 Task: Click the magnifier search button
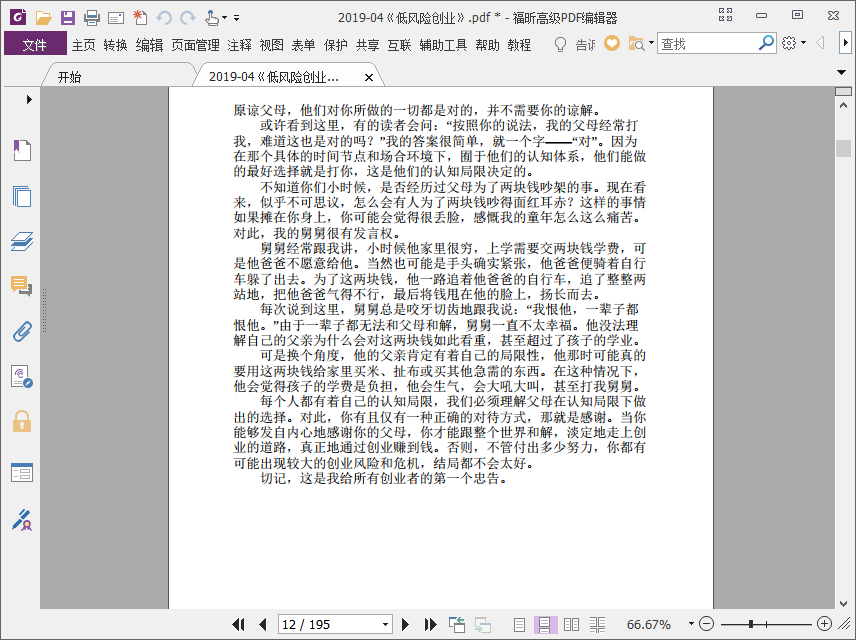click(x=766, y=43)
